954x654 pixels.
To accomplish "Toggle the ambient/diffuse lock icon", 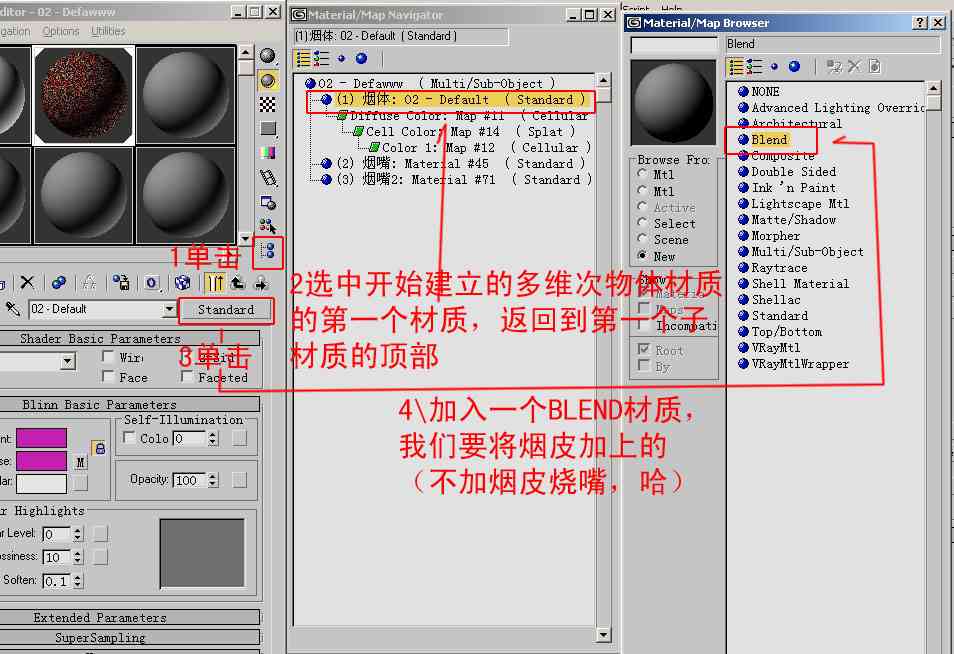I will (99, 448).
